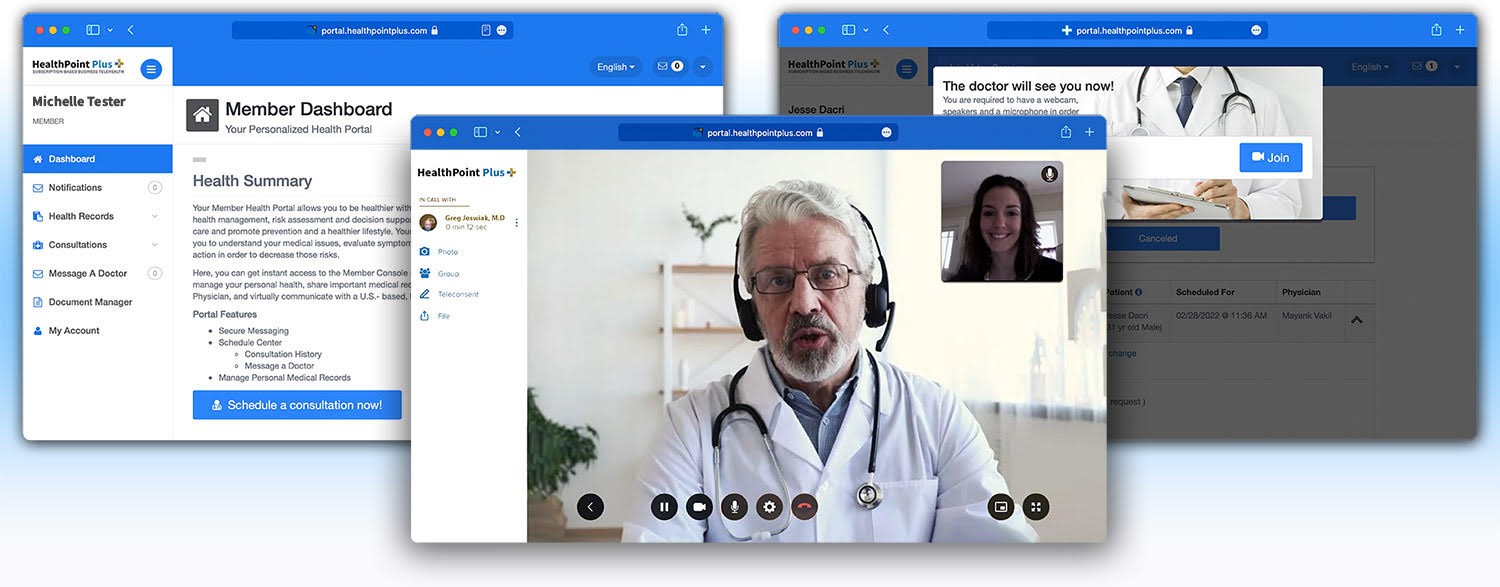1500x587 pixels.
Task: Click Canceled button in right window
Action: pos(1158,239)
